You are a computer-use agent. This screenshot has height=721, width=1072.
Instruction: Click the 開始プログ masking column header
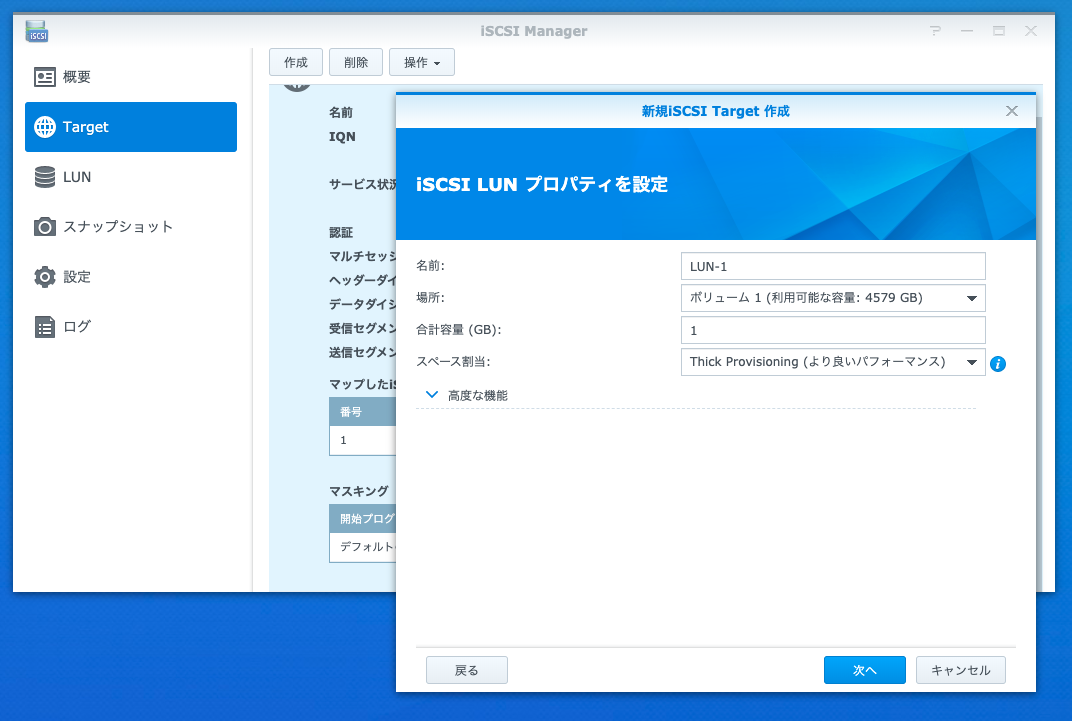click(362, 519)
